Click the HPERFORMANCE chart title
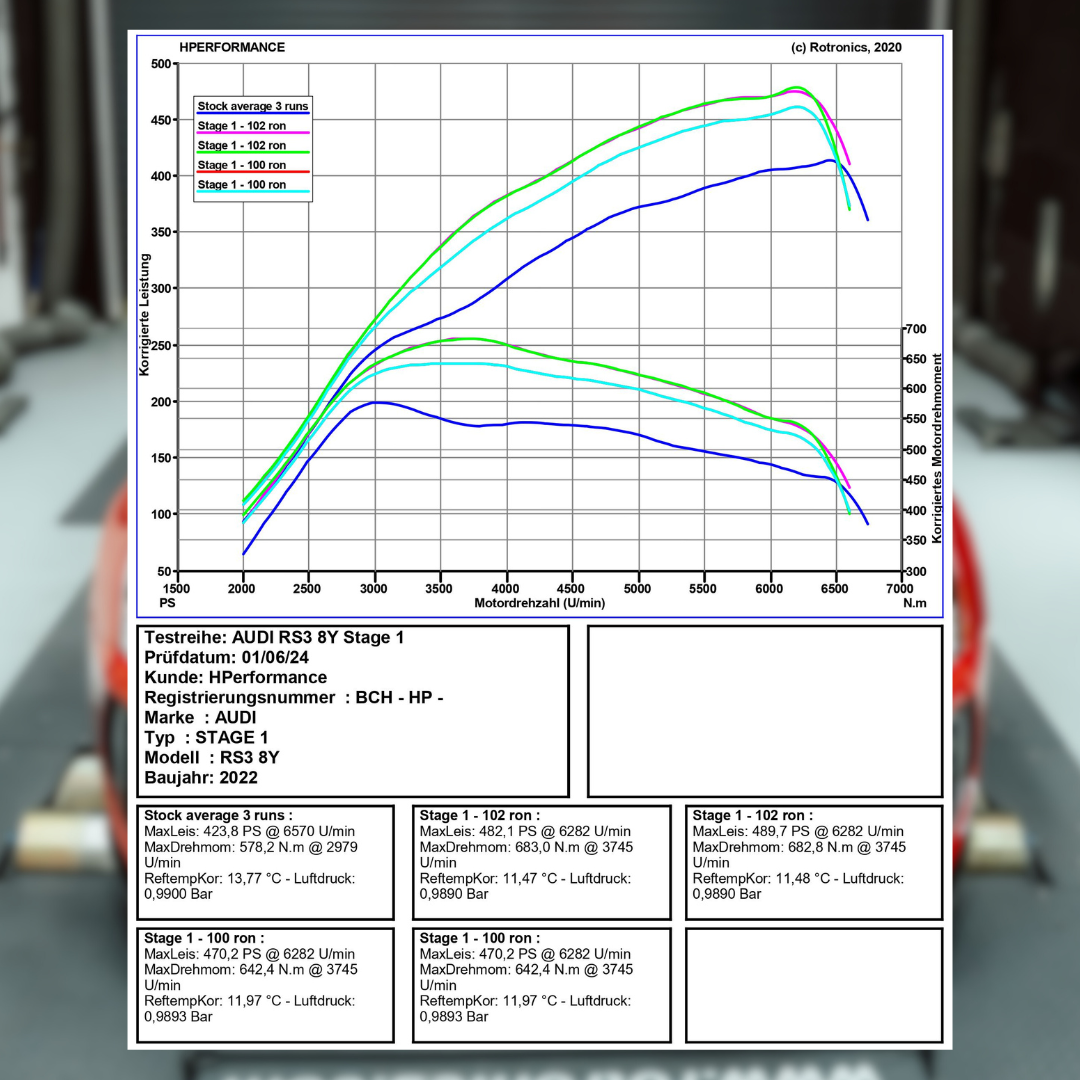This screenshot has width=1080, height=1080. (x=232, y=47)
